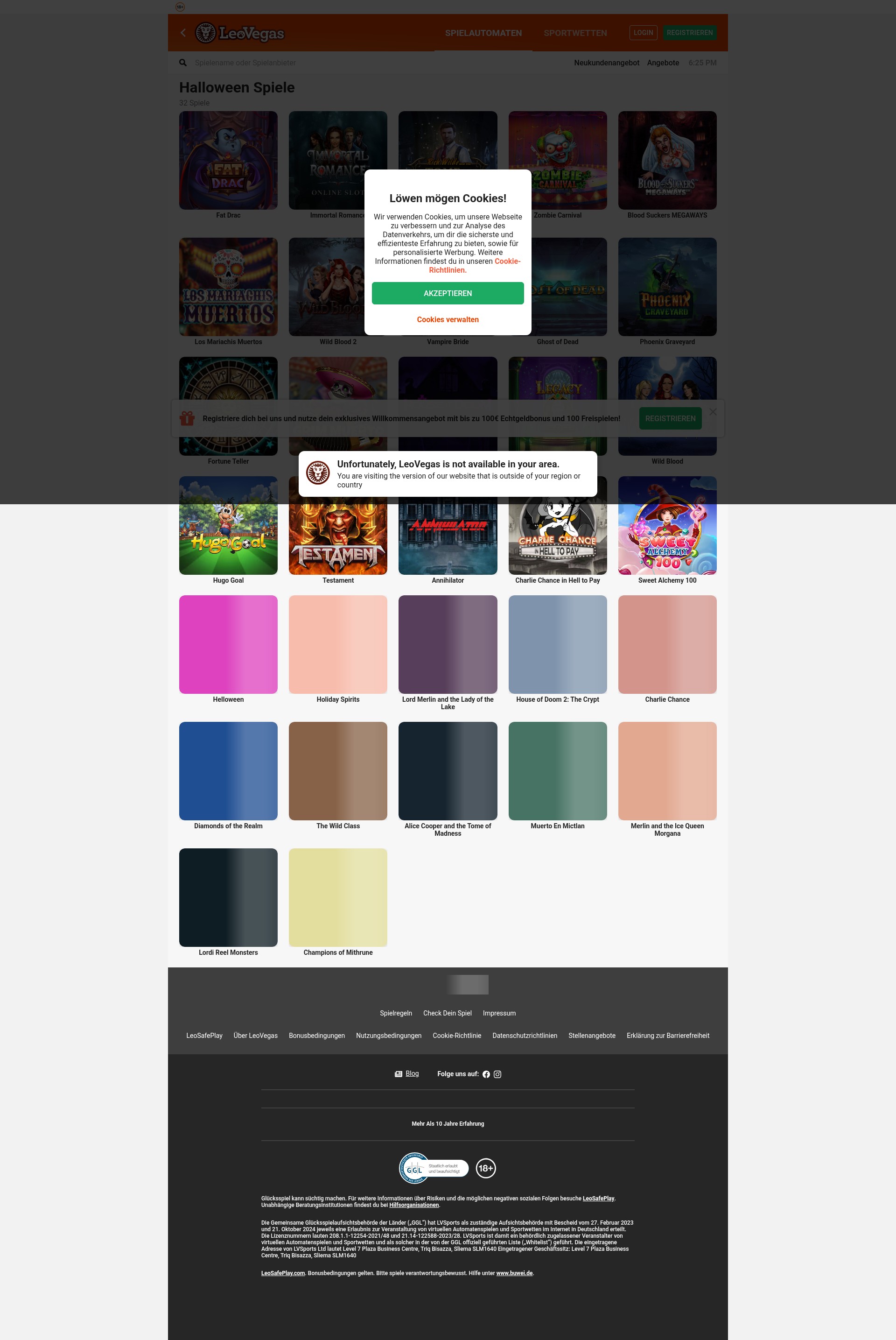The image size is (896, 1340).
Task: Click the Fortune Teller game title
Action: (x=229, y=461)
